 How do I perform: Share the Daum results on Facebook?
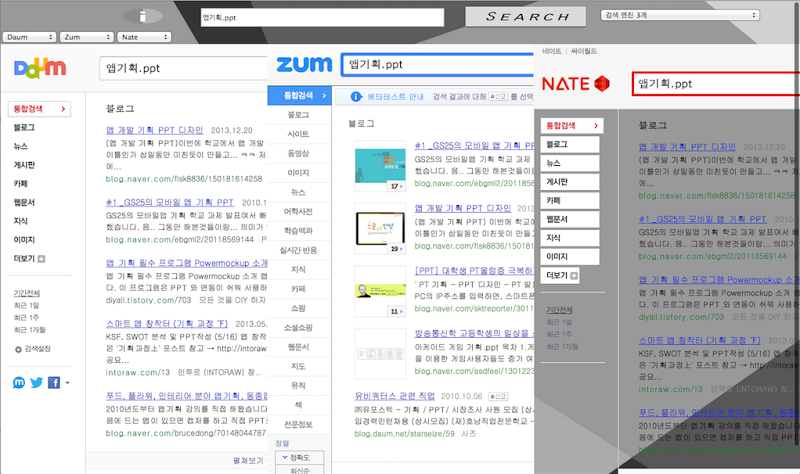[54, 382]
